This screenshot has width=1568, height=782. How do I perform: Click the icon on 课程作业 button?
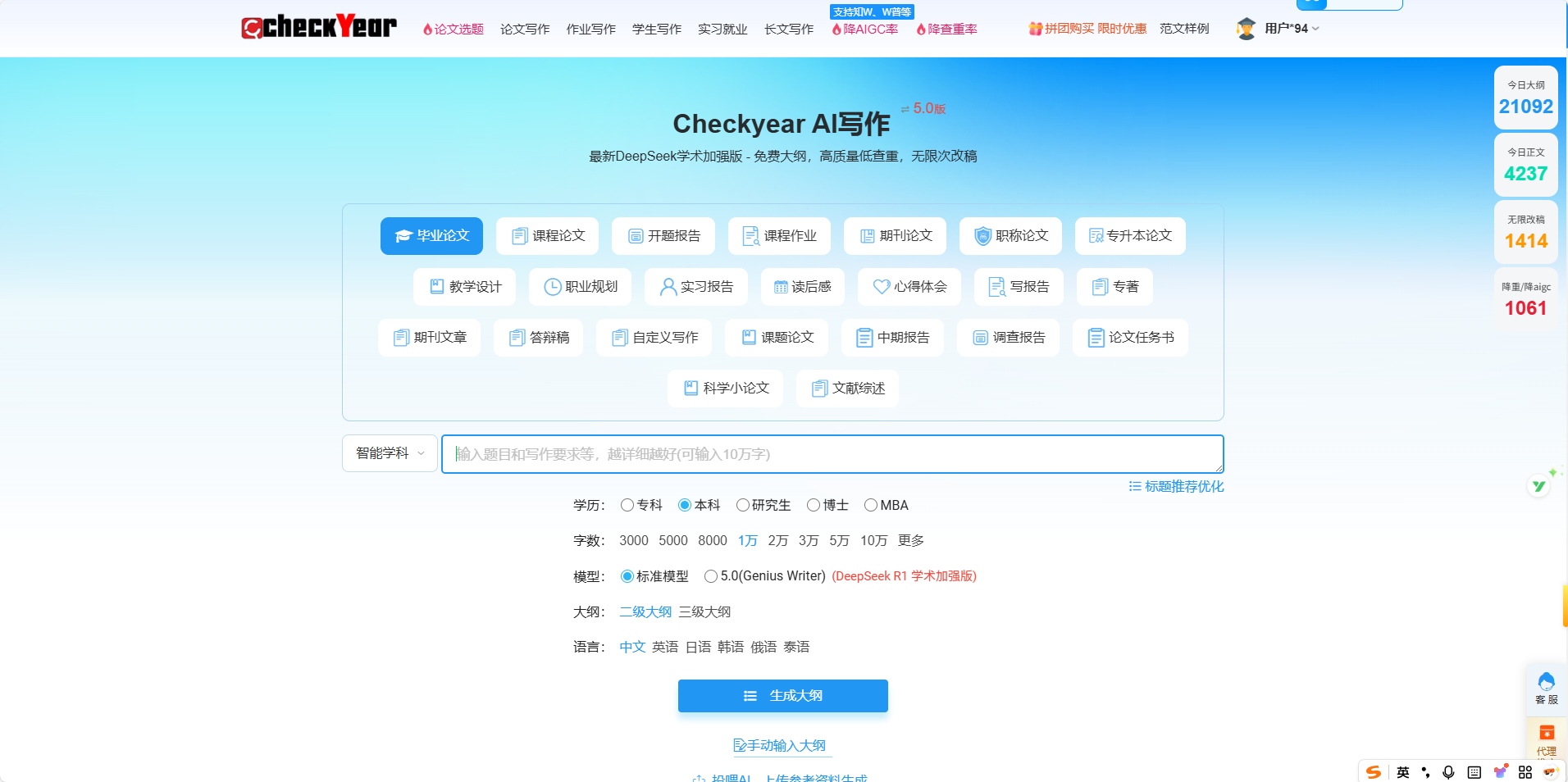(x=750, y=236)
